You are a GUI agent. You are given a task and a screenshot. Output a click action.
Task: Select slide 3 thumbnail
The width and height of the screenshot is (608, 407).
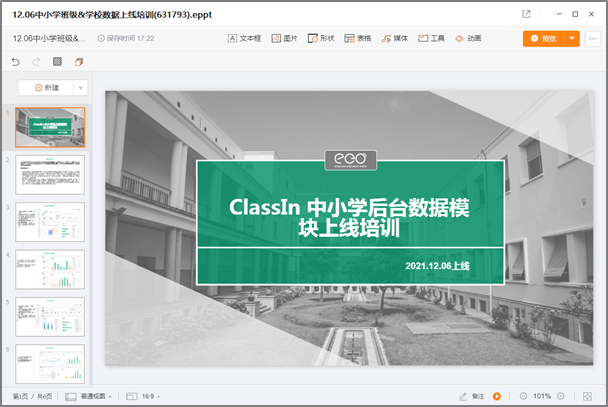tap(50, 222)
